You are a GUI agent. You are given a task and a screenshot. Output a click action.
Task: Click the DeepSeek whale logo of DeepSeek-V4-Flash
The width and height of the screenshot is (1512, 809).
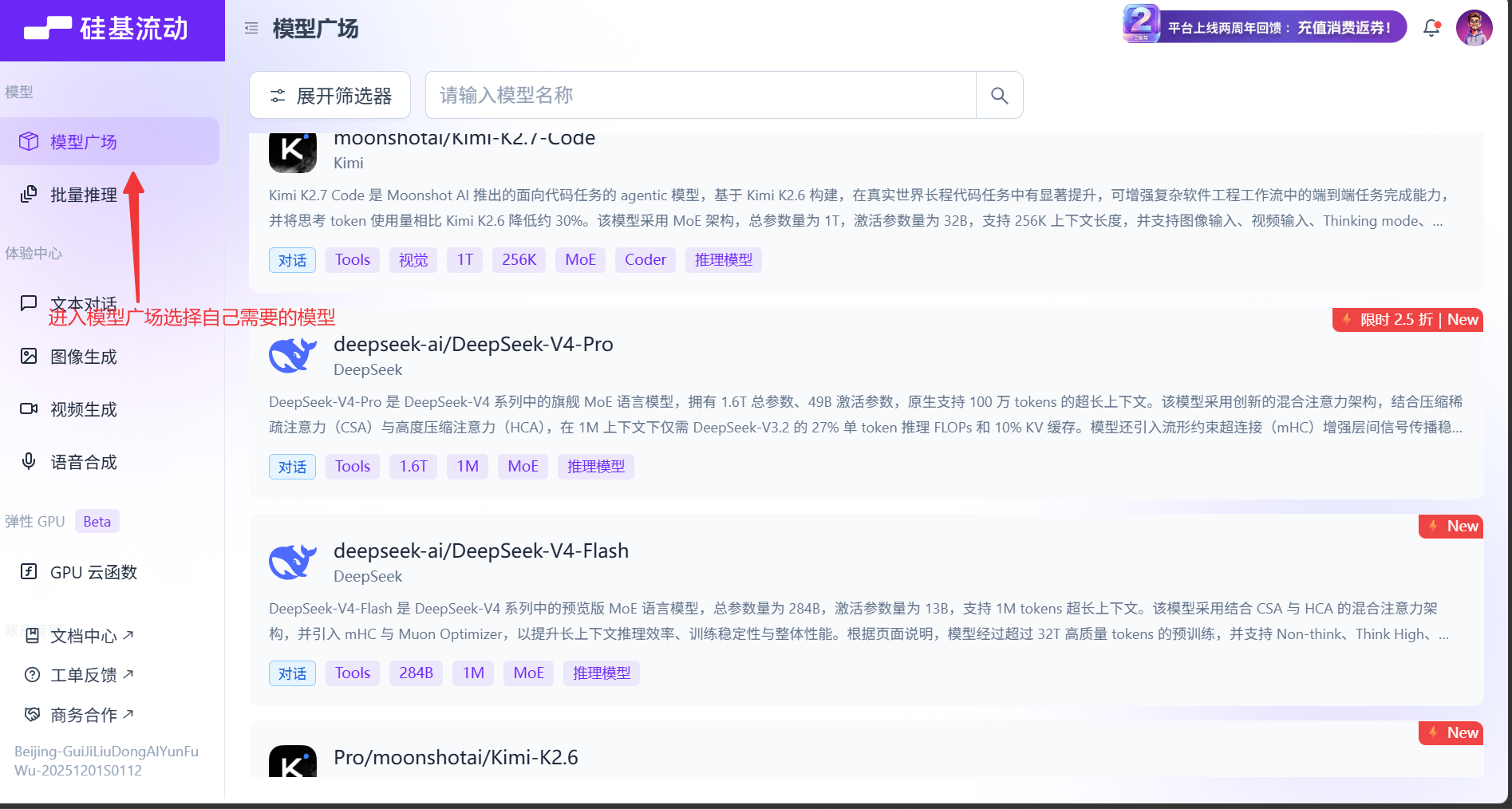[293, 562]
